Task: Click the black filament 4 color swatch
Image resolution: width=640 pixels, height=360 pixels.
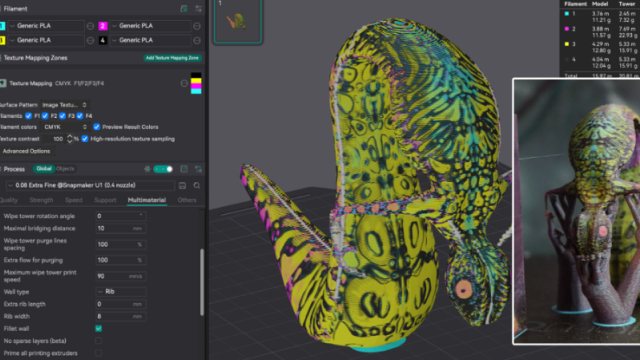Action: [103, 40]
